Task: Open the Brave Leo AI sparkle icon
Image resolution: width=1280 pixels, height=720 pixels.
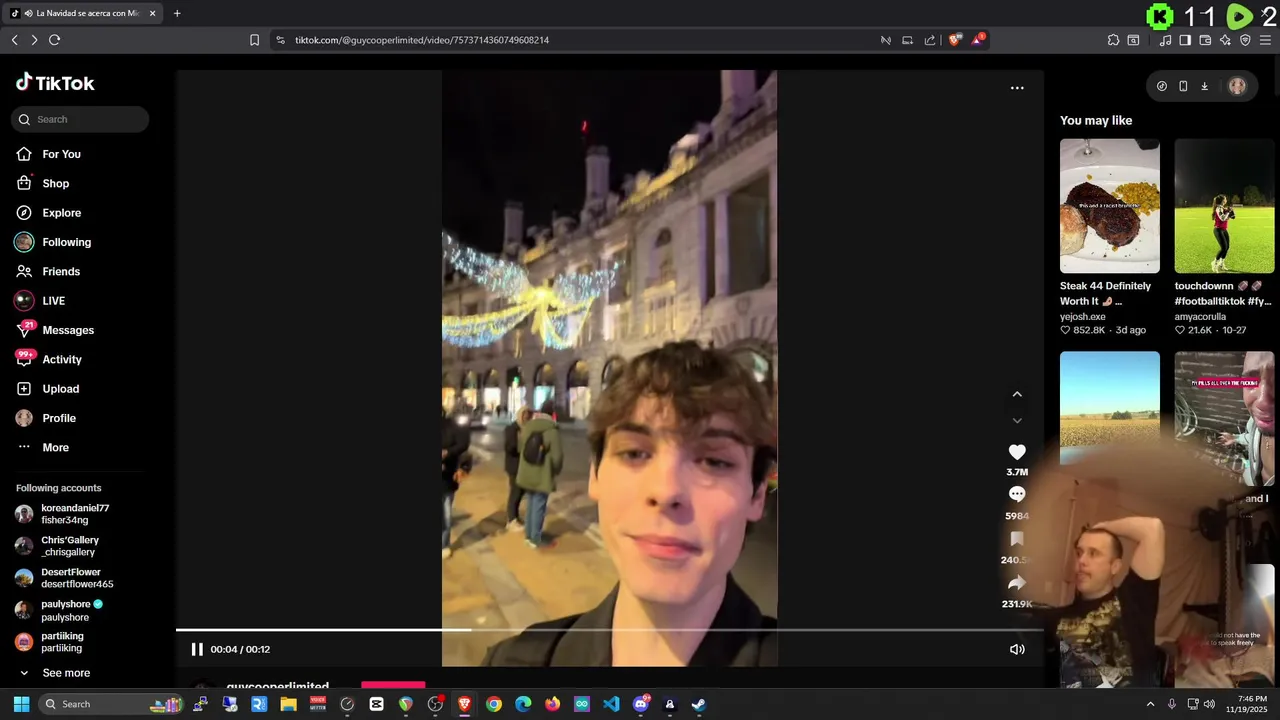Action: coord(1225,40)
